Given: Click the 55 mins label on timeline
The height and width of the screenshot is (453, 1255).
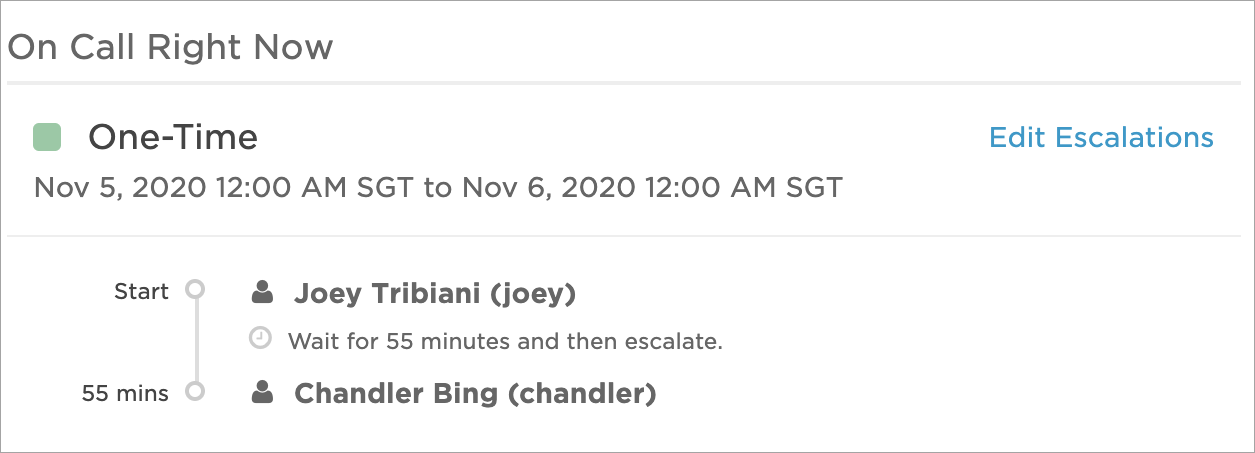Looking at the screenshot, I should tap(125, 393).
